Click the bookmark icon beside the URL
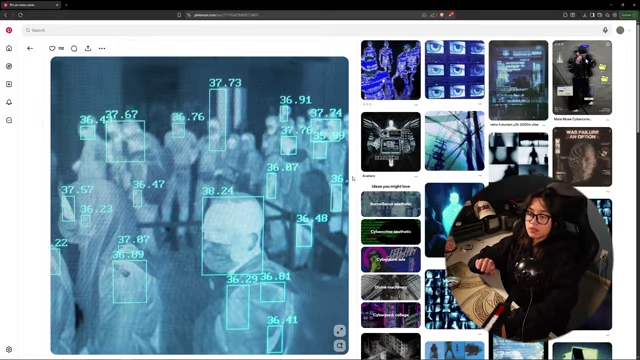Screen dimensions: 640x360 pyautogui.click(x=179, y=15)
